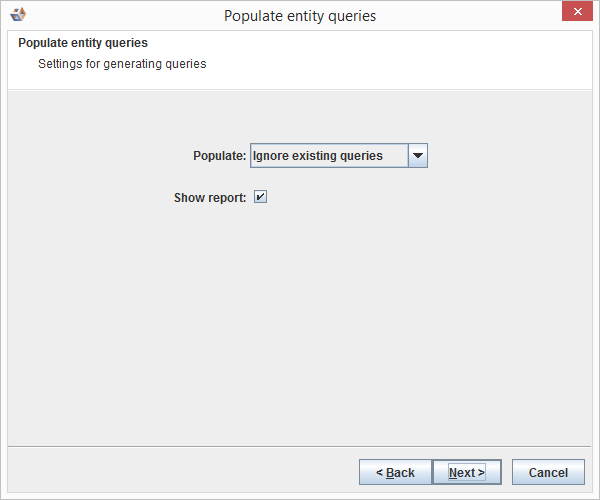The width and height of the screenshot is (600, 500).
Task: Click the empty area left of the Back button
Action: pyautogui.click(x=180, y=472)
